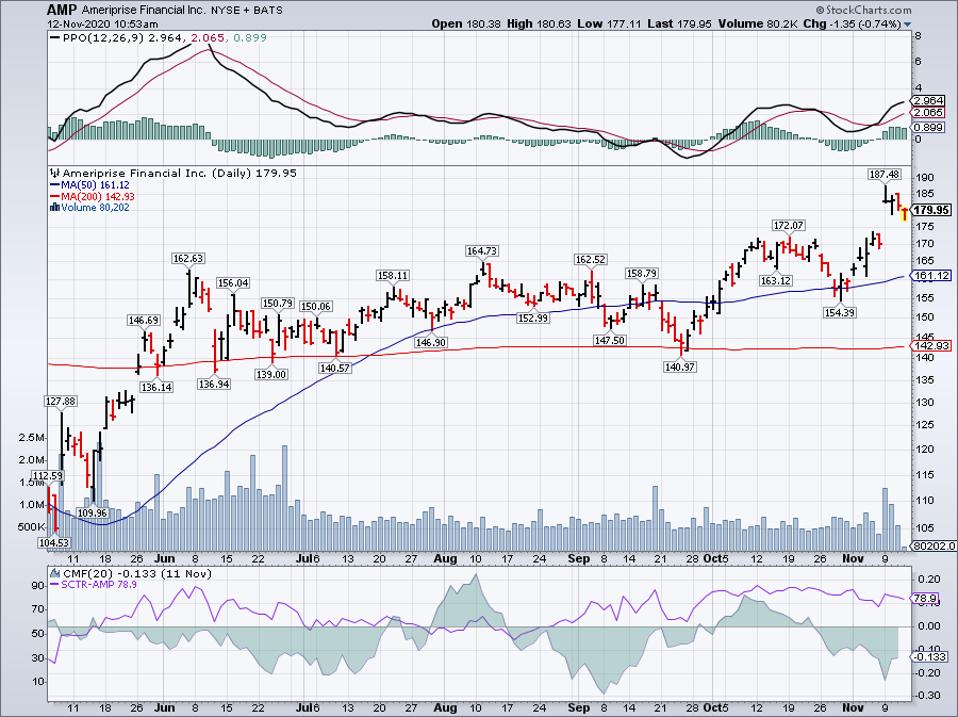Click the -0.133 CMF axis tag
Viewport: 958px width, 717px height.
[x=929, y=656]
